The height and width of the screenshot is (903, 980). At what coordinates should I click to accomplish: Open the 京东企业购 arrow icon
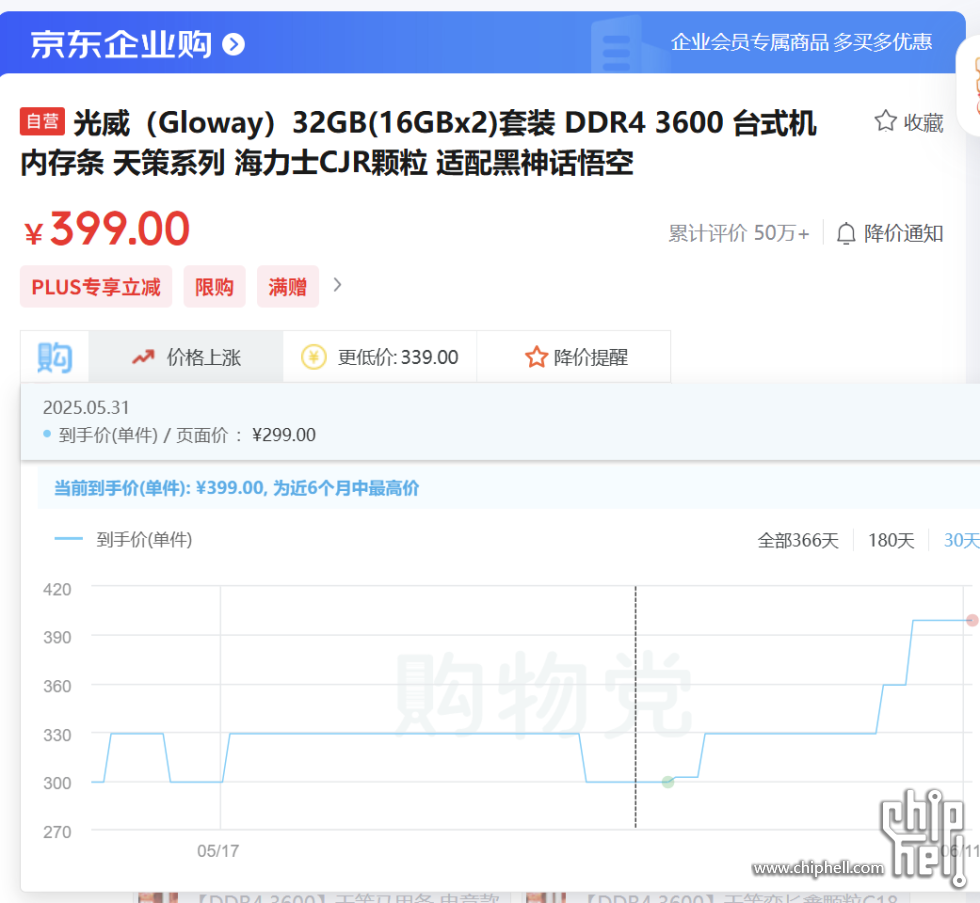(234, 44)
